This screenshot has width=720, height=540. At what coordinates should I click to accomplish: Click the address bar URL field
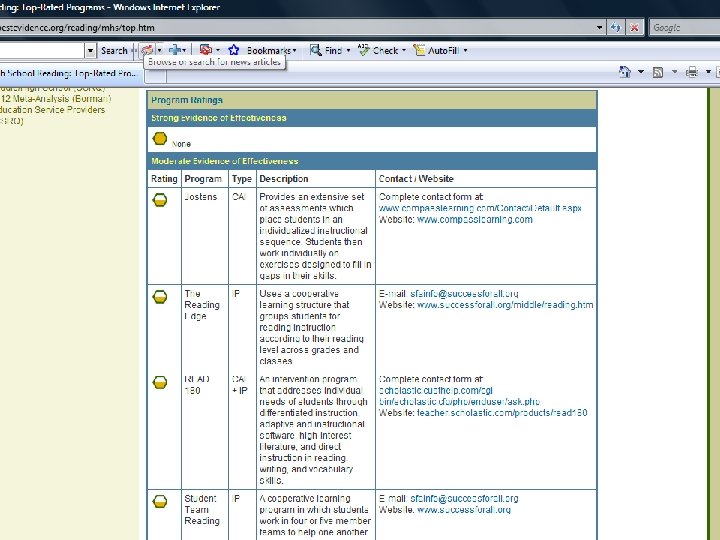[x=296, y=28]
